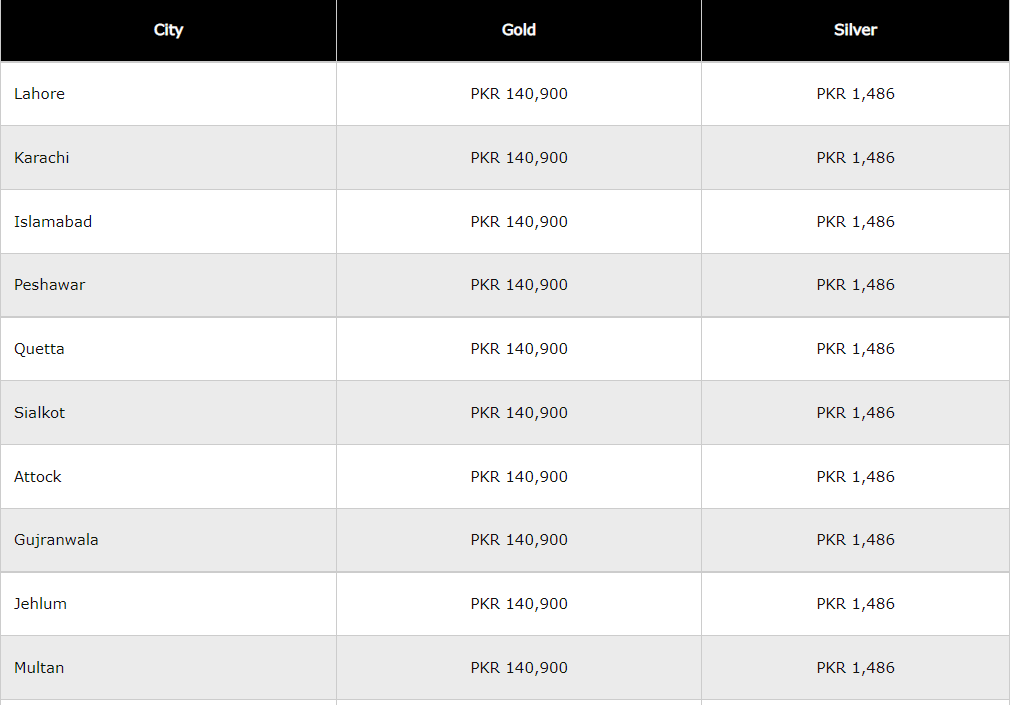1012x705 pixels.
Task: Click the Silver column header
Action: point(855,30)
